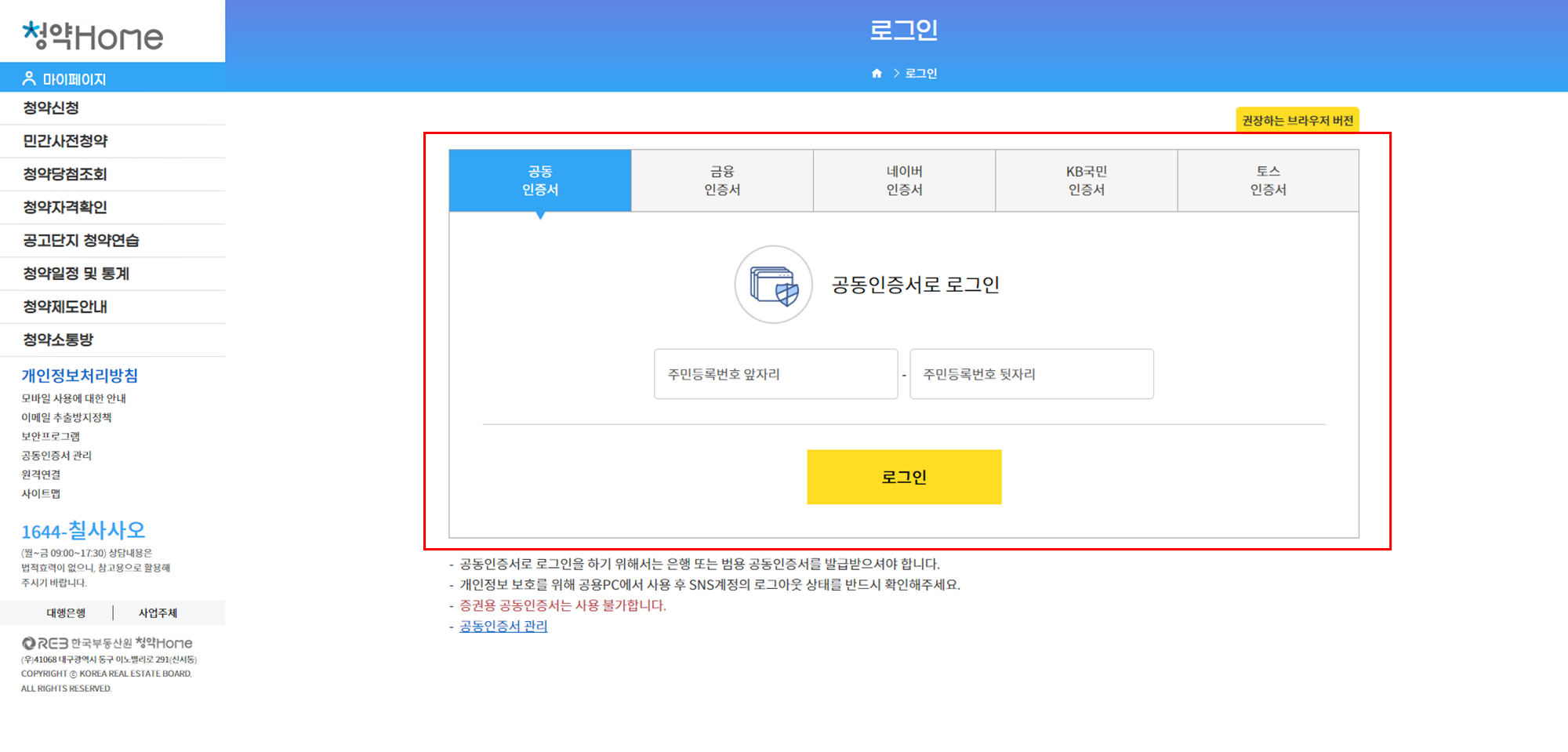Viewport: 1568px width, 752px height.
Task: Click the 주민등록번호 뒷자리 input field
Action: click(x=1031, y=374)
